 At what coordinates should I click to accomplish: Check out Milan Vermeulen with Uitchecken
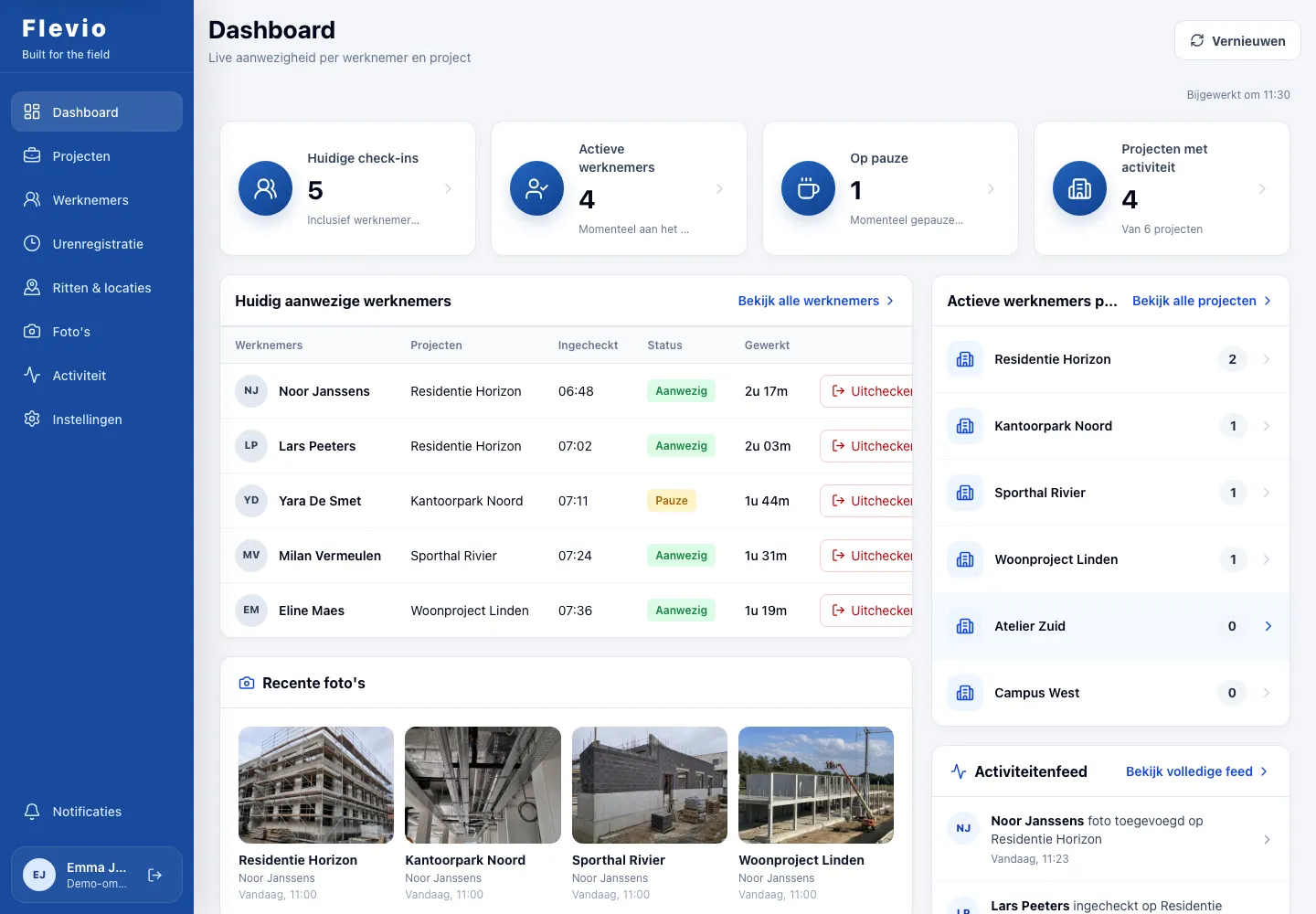(x=867, y=556)
